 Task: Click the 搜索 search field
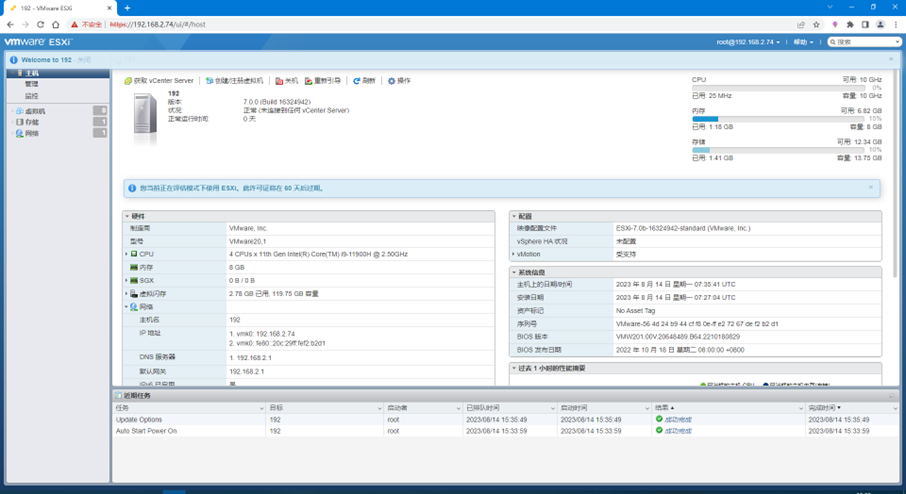click(864, 42)
